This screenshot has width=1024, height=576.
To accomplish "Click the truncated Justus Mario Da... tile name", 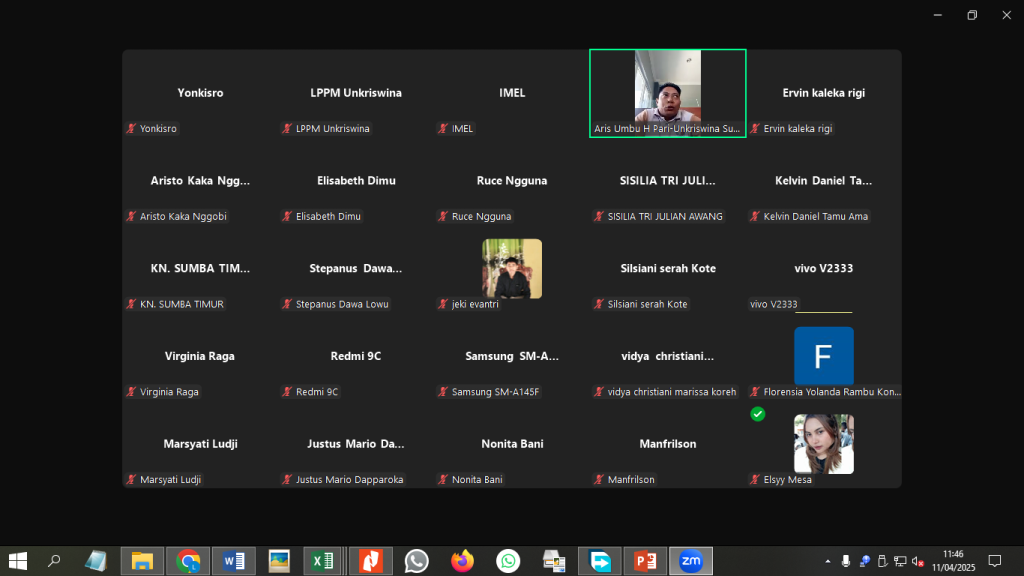I will click(356, 444).
